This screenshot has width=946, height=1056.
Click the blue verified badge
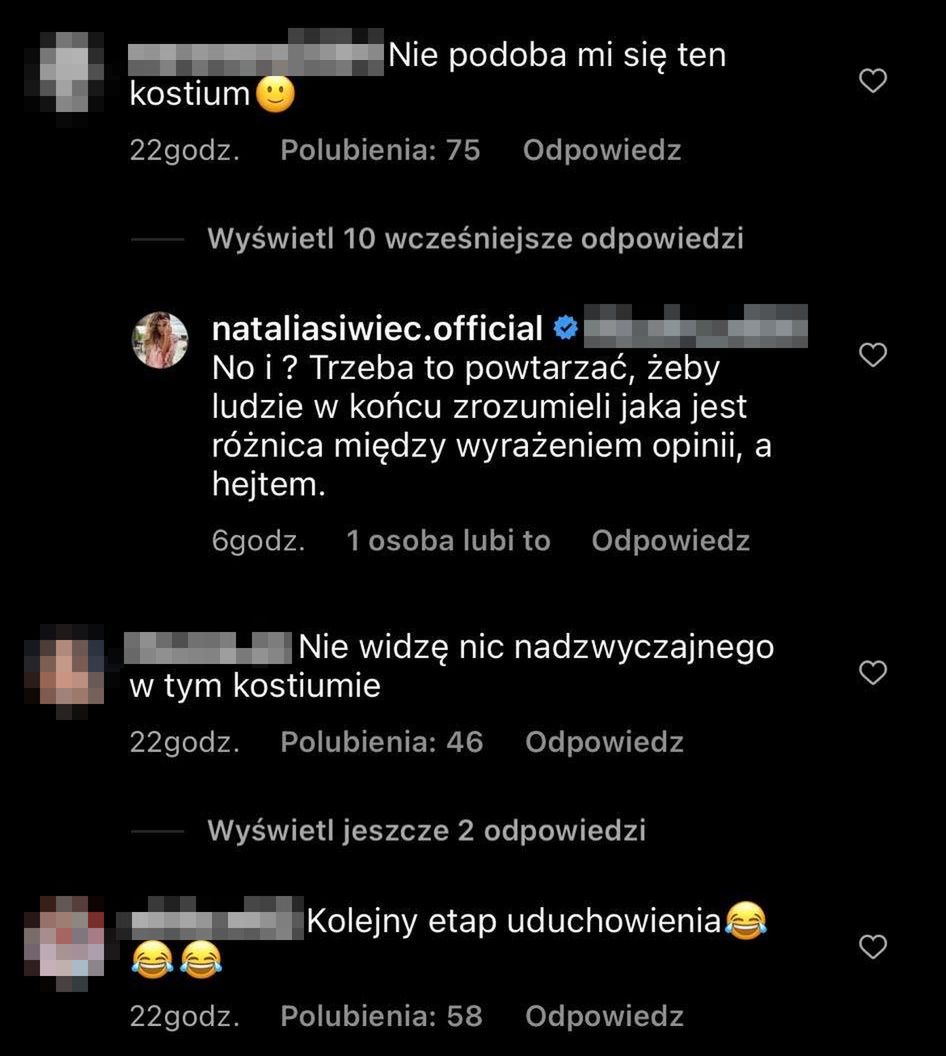click(x=565, y=328)
